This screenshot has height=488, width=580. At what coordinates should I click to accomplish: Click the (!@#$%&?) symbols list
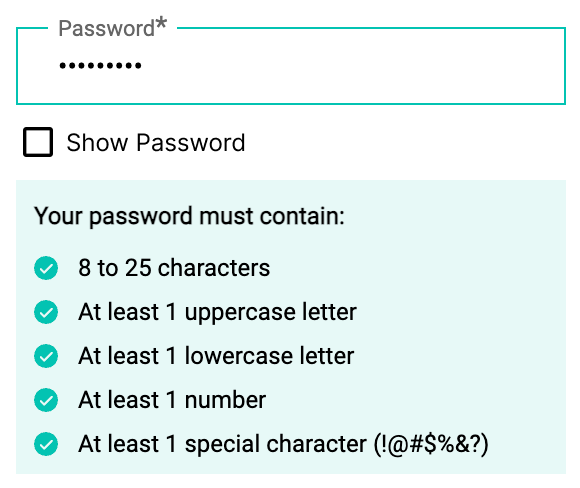tap(431, 444)
